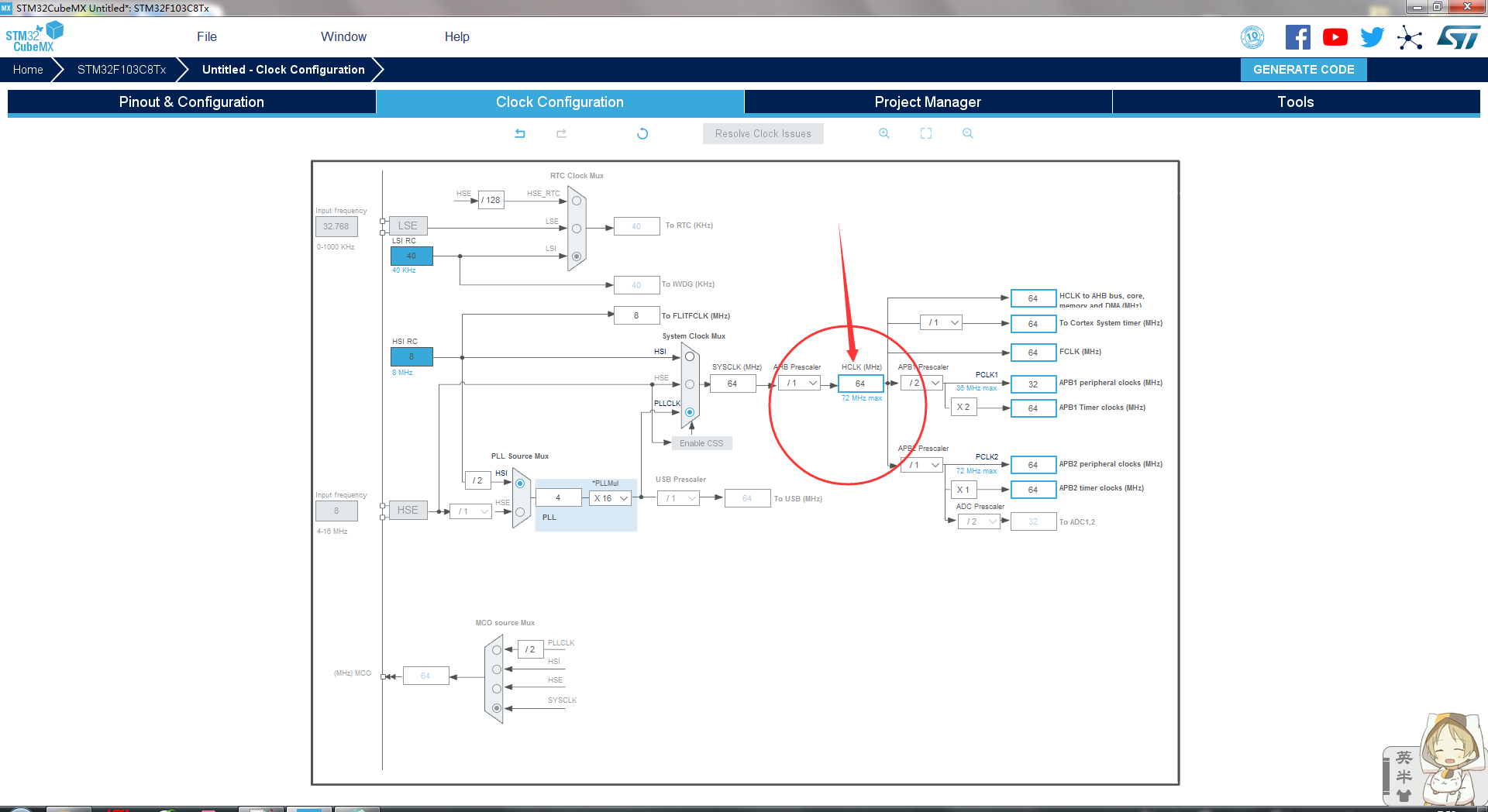Open the Window menu
Screen dimensions: 1488x812
tap(343, 36)
